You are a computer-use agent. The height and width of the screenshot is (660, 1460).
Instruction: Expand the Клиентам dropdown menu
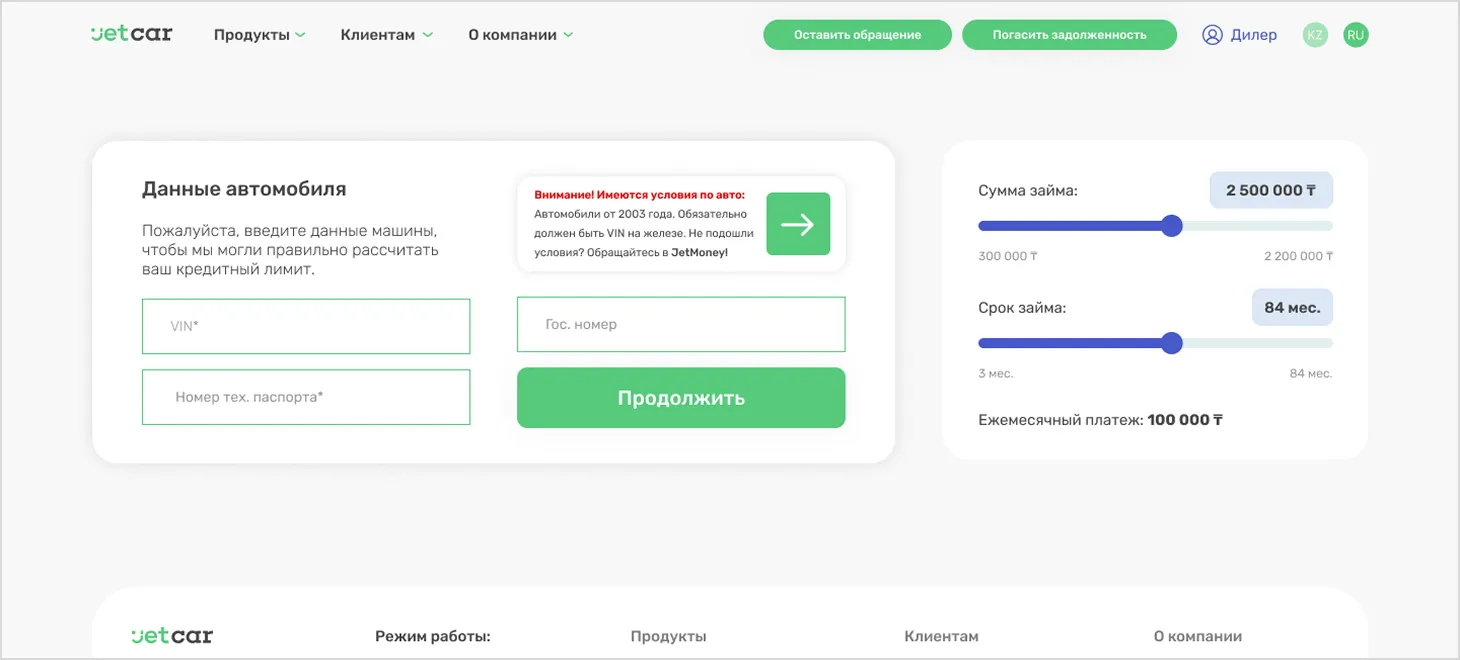(387, 33)
